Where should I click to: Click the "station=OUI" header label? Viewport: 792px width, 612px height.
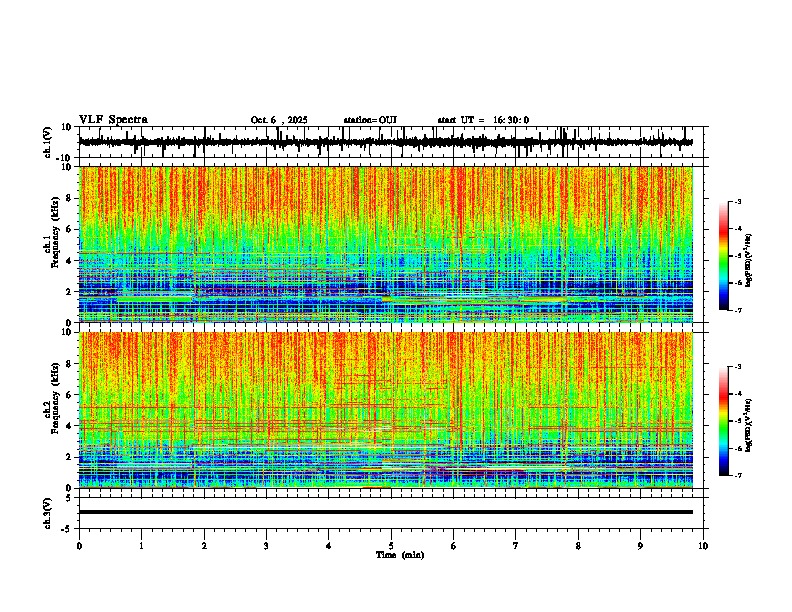pos(370,120)
